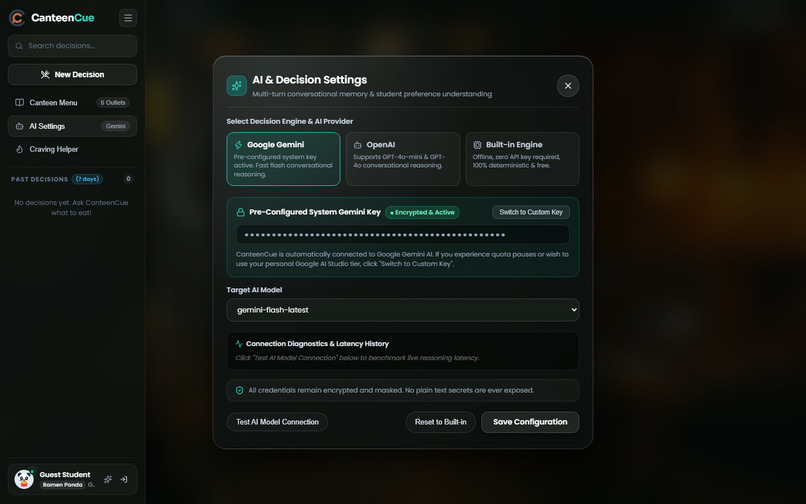Click the past decisions count badge
The height and width of the screenshot is (504, 806).
click(x=129, y=179)
